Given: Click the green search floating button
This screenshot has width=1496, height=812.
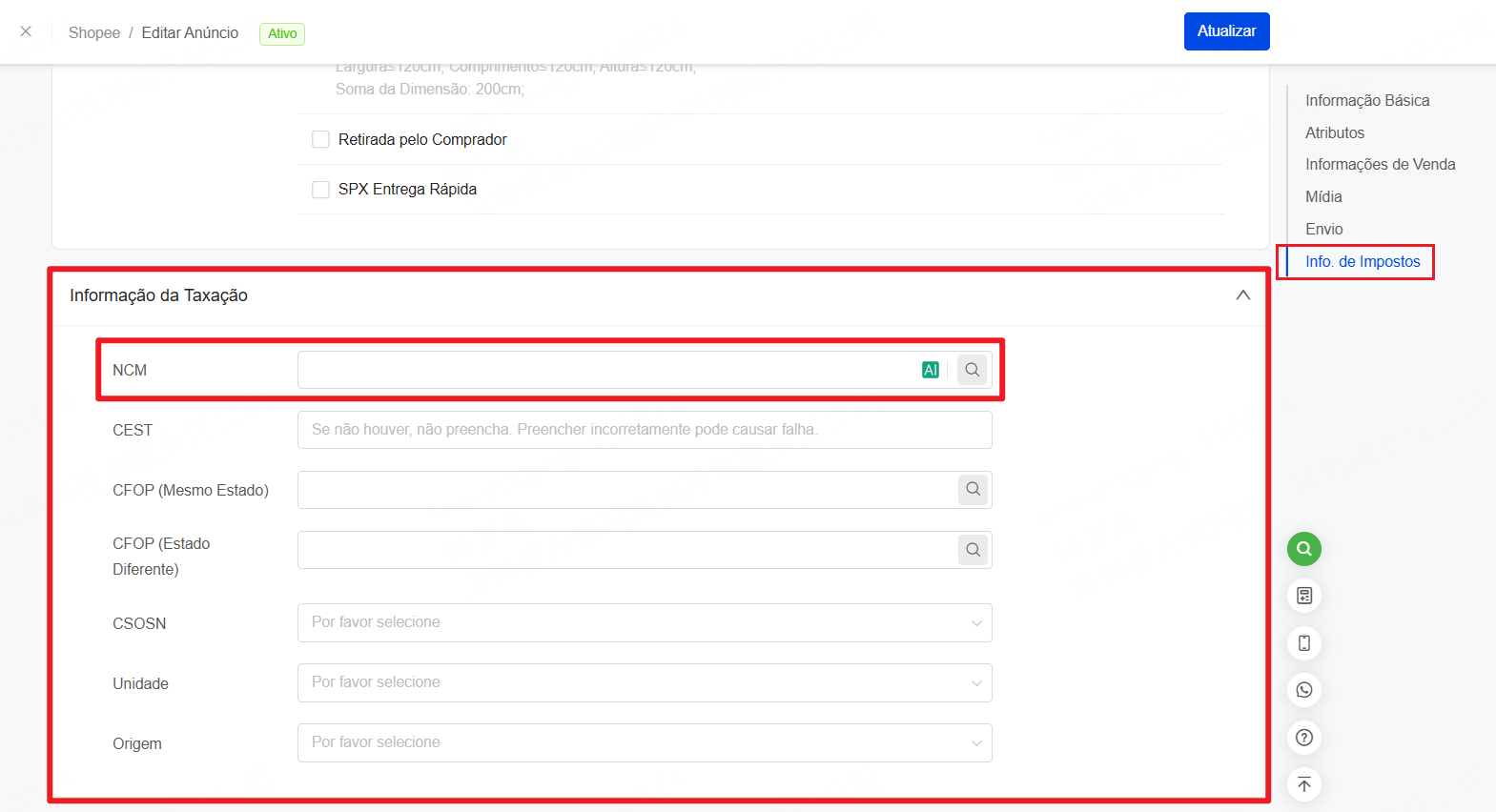Looking at the screenshot, I should (1303, 549).
